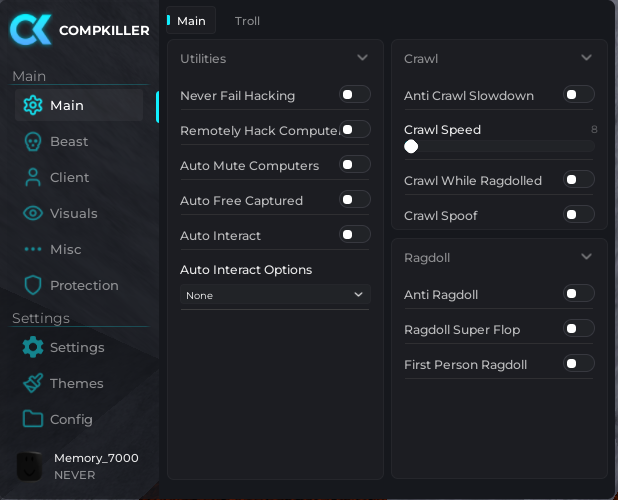
Task: Turn on Anti Ragdoll switch
Action: tap(578, 294)
